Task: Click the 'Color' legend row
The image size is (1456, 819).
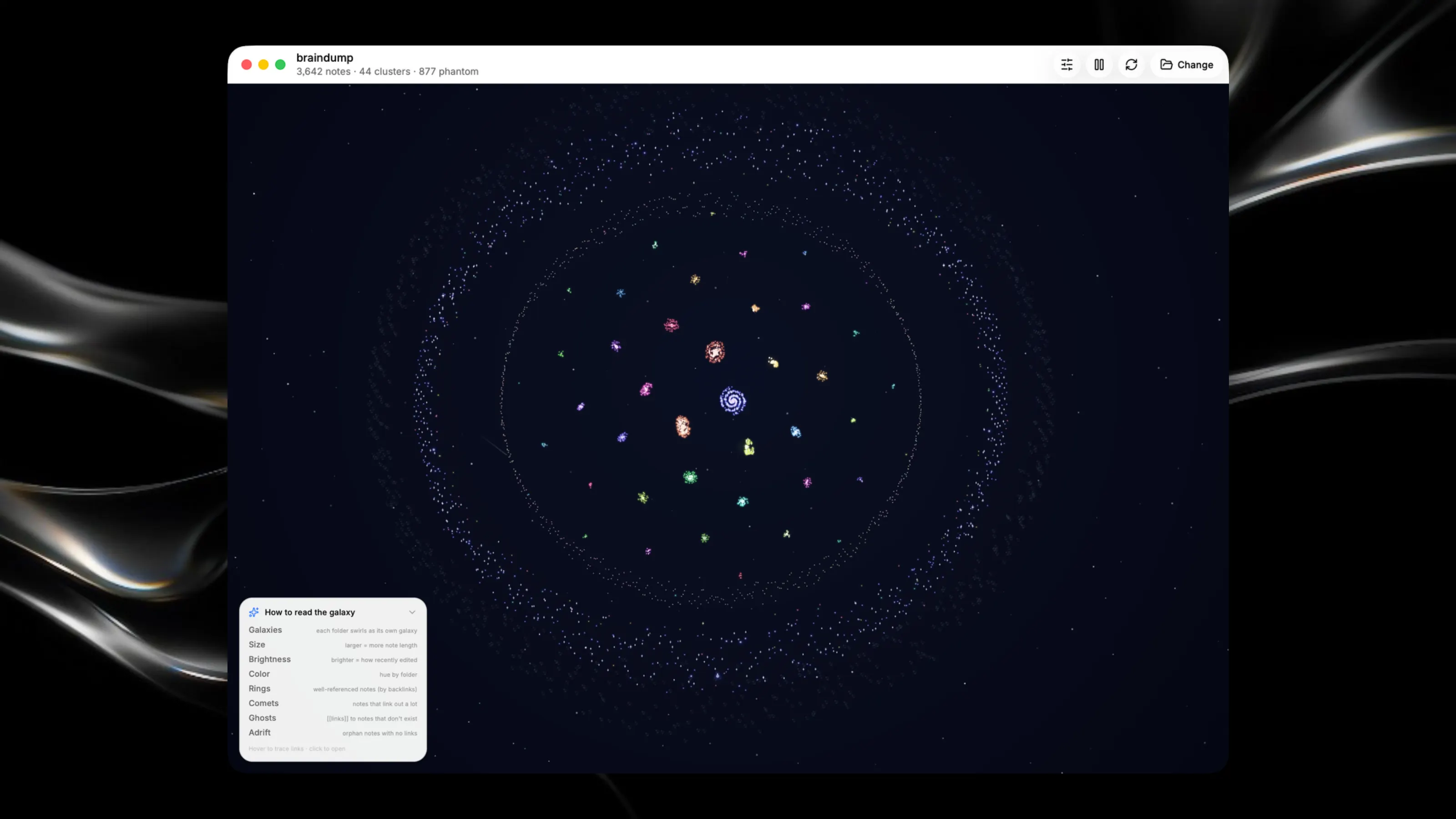Action: click(x=333, y=674)
